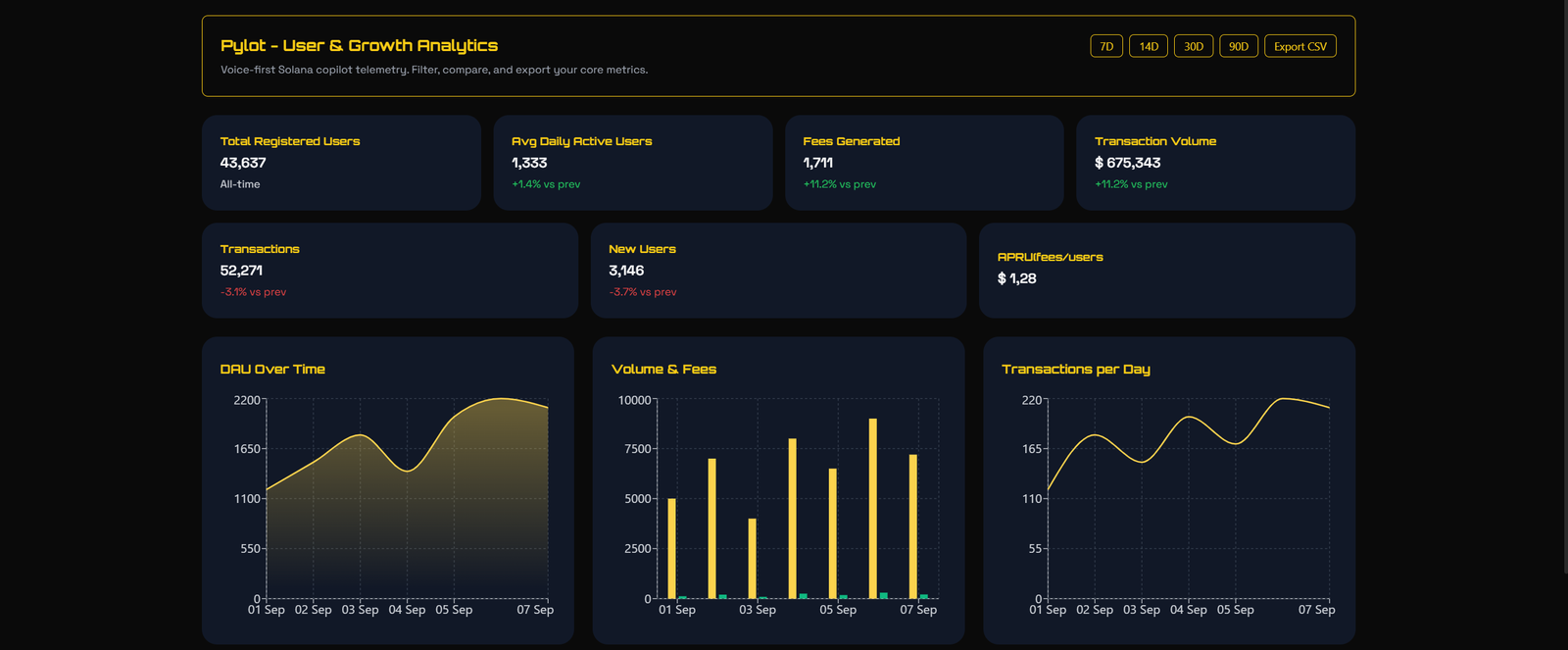Select the Fees Generated metric card

tap(924, 163)
